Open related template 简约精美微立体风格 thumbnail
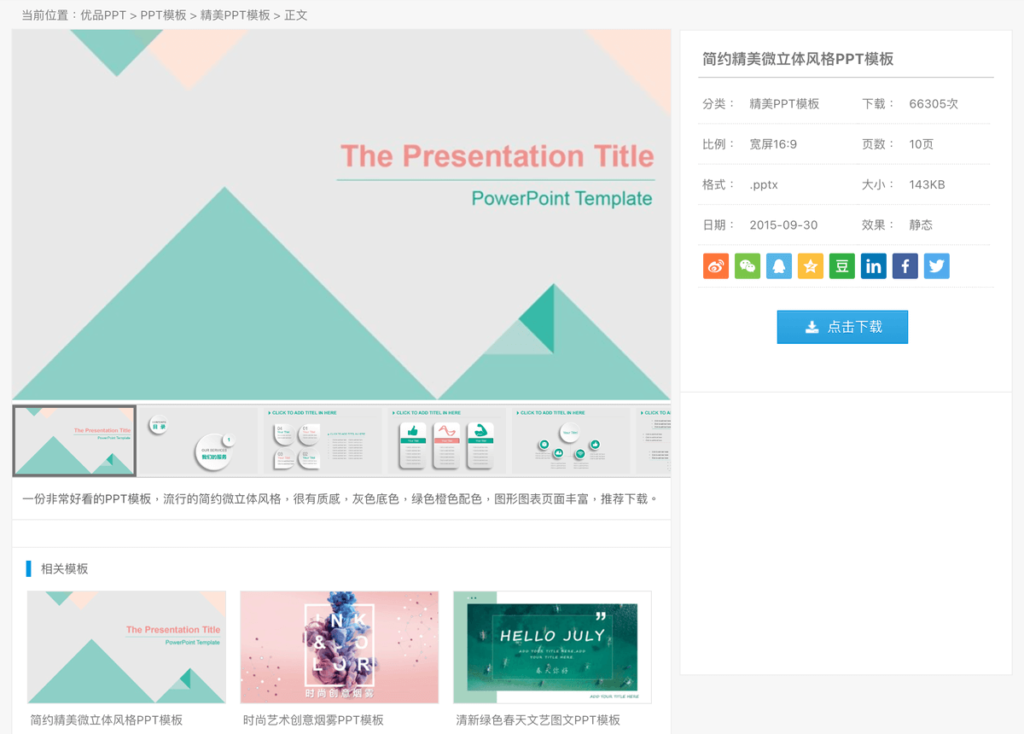 tap(127, 647)
